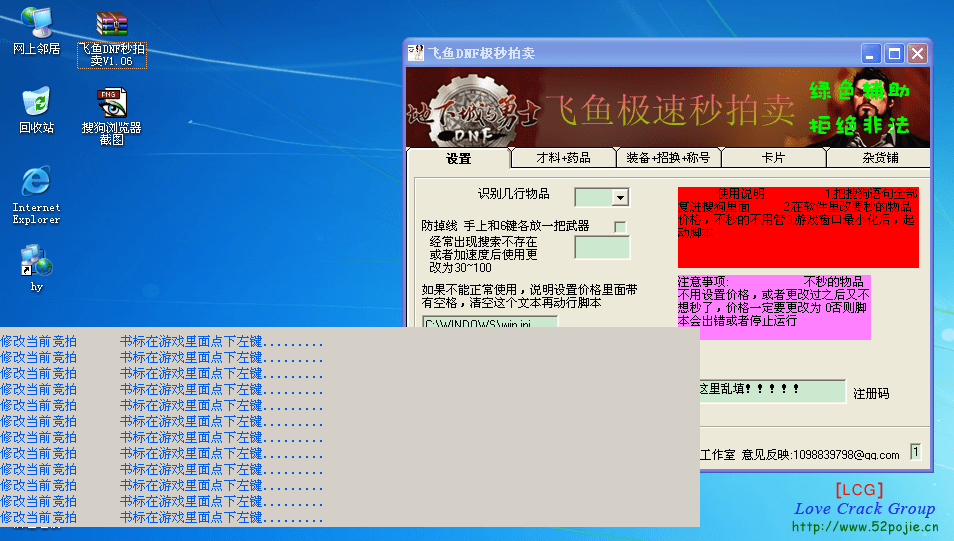This screenshot has width=954, height=541.
Task: Minimize the 飞鱼DNF极秒拍卖 window
Action: pyautogui.click(x=871, y=54)
